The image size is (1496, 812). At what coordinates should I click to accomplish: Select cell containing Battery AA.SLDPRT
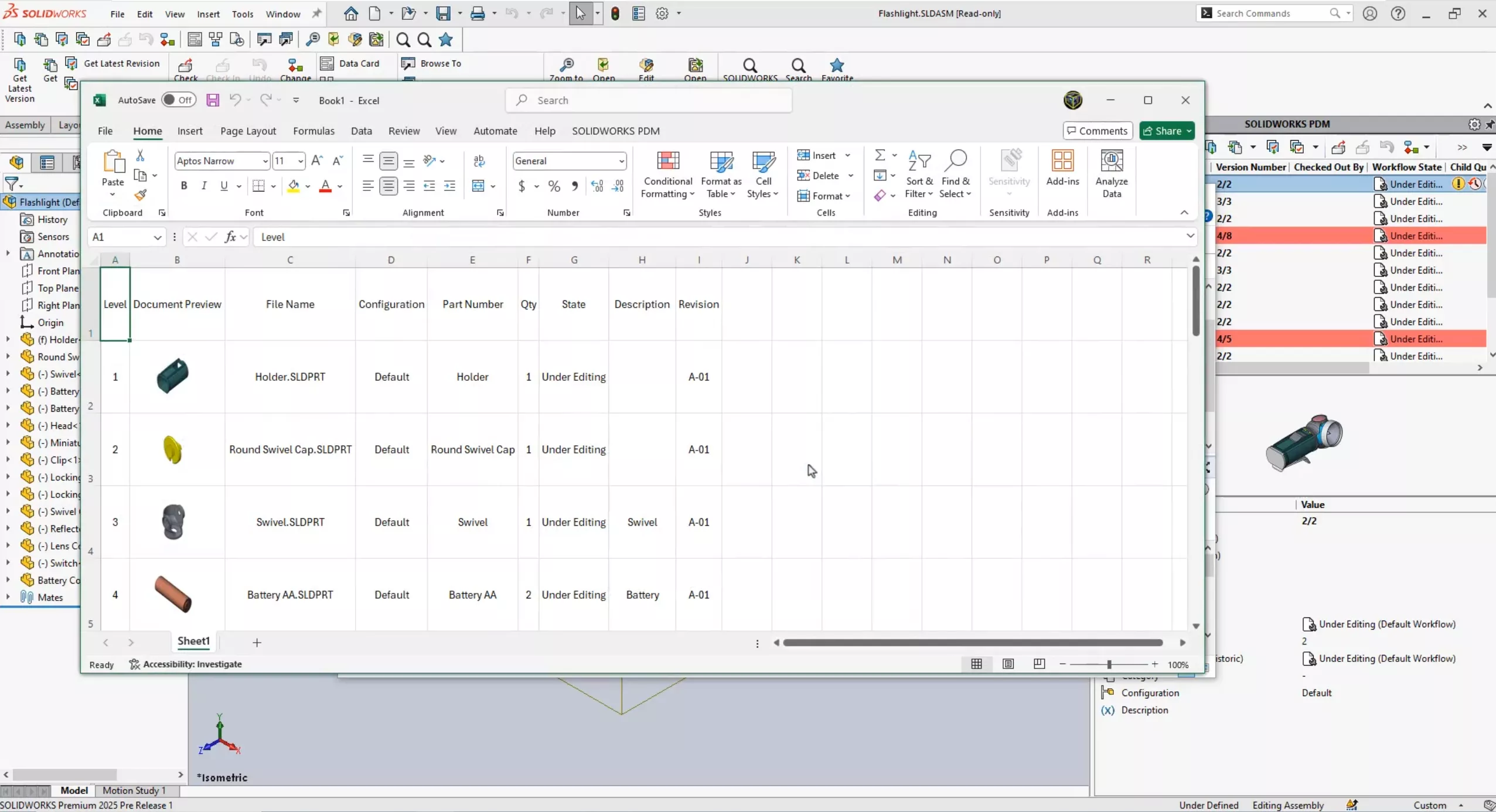pyautogui.click(x=290, y=595)
